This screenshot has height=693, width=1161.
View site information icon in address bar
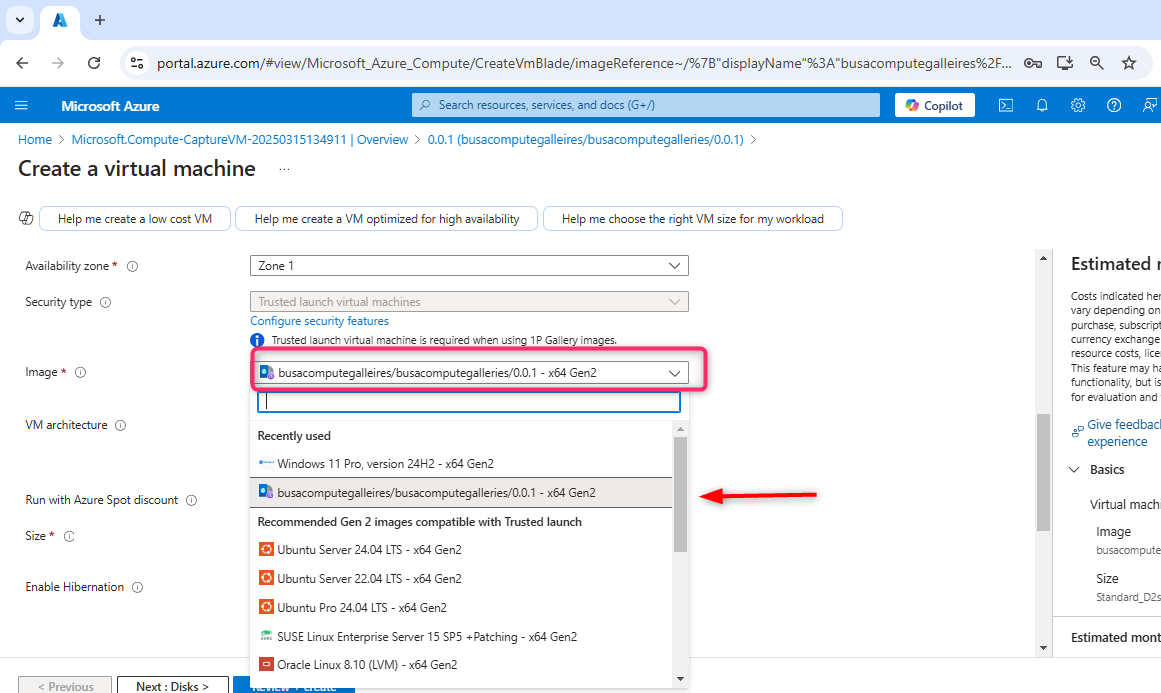pos(137,63)
